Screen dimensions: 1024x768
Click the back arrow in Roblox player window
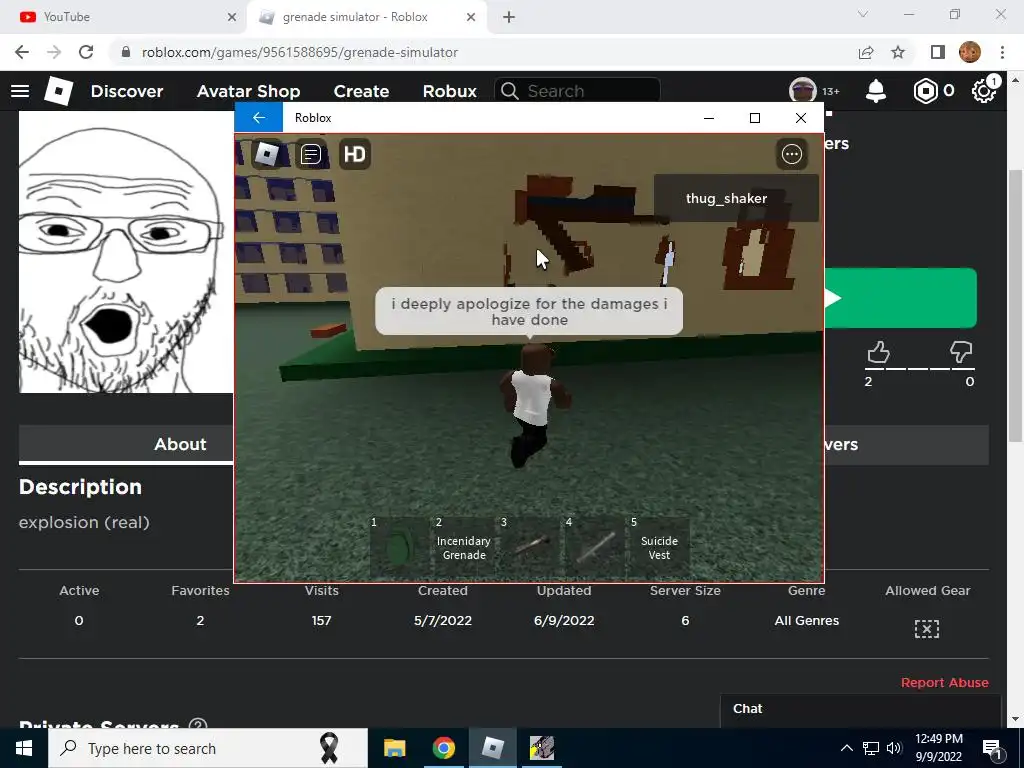(259, 118)
